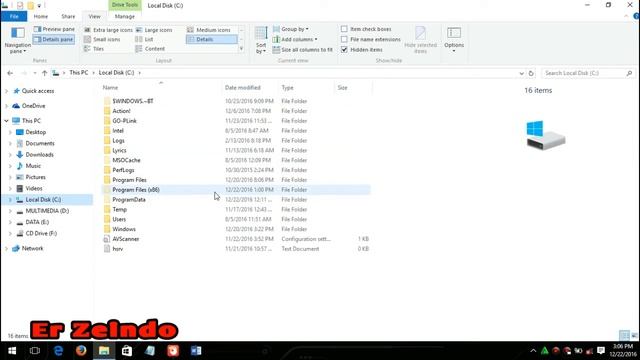Select the View tab

94,16
